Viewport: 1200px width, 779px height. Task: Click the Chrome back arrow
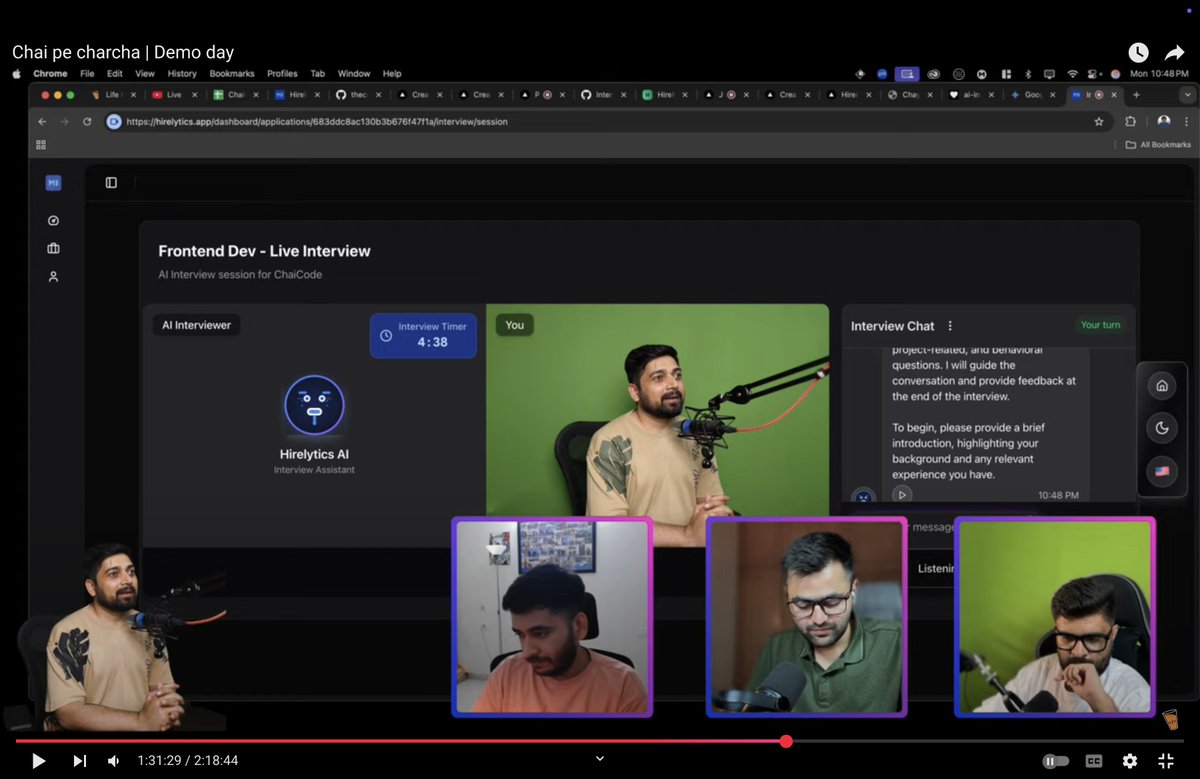(42, 121)
